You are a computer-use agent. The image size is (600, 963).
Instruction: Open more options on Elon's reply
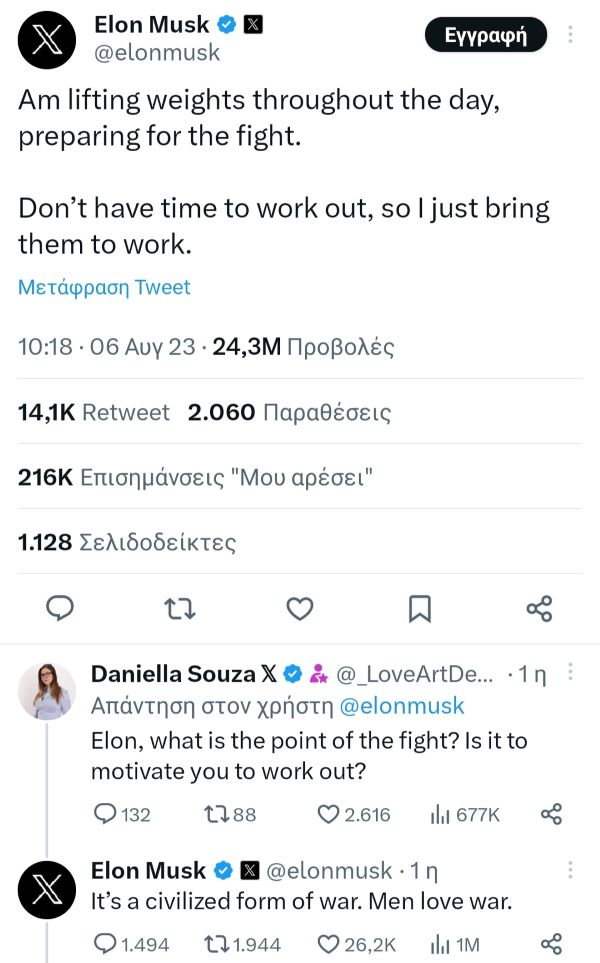pyautogui.click(x=571, y=869)
